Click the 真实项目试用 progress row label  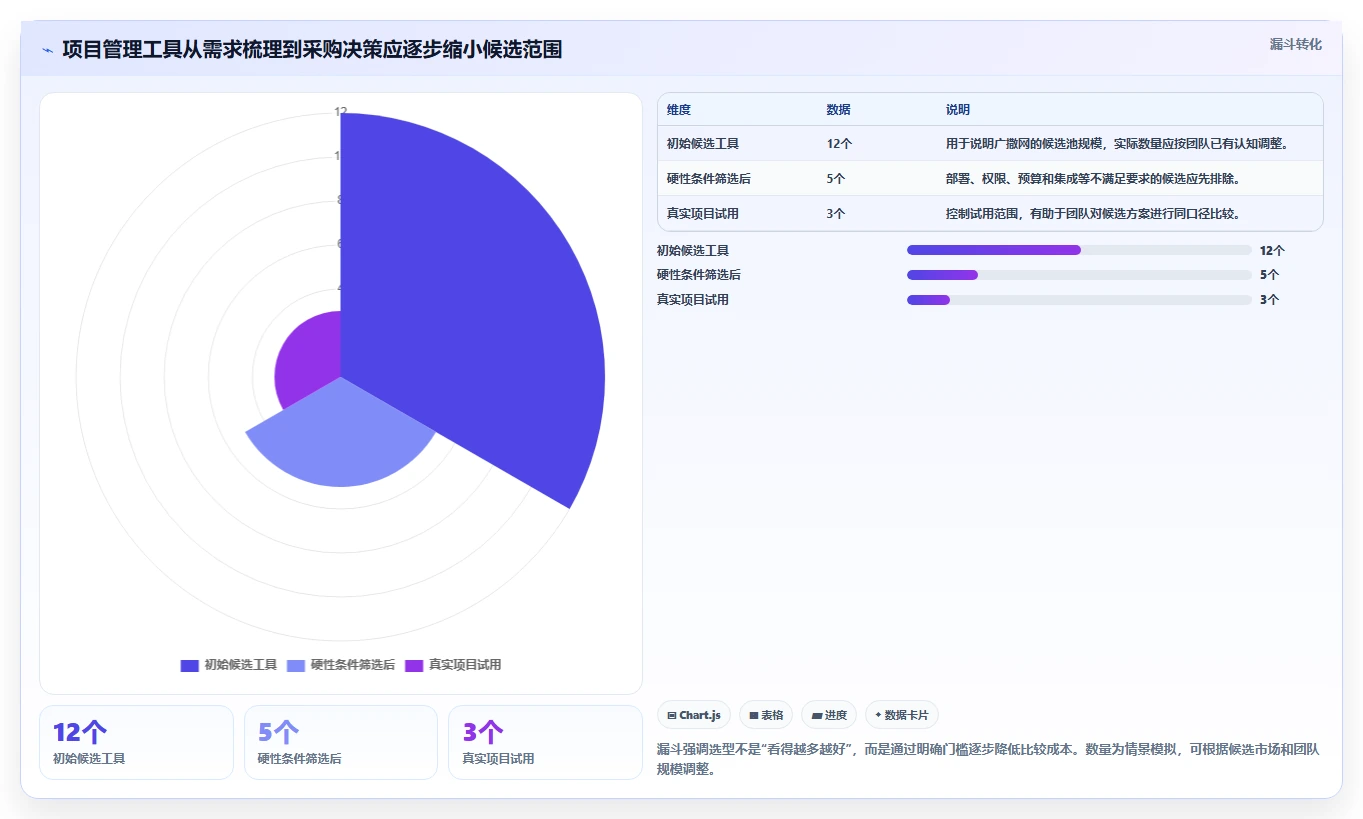pyautogui.click(x=693, y=300)
